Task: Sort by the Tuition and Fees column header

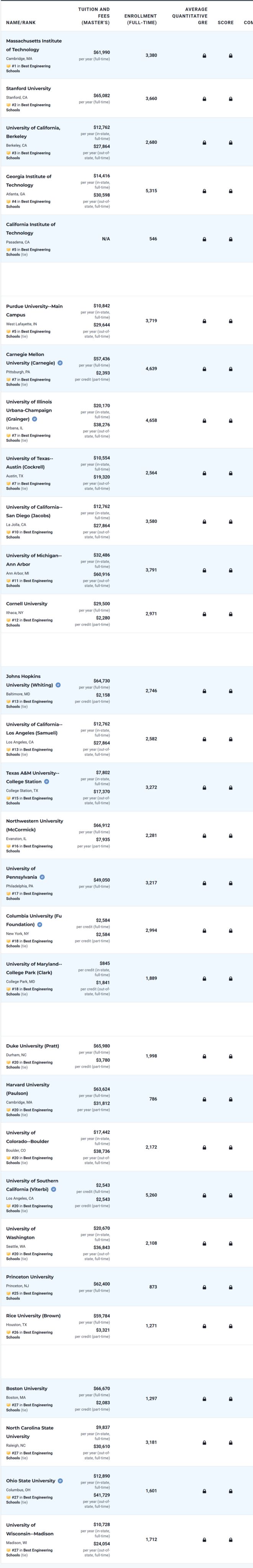Action: coord(94,16)
